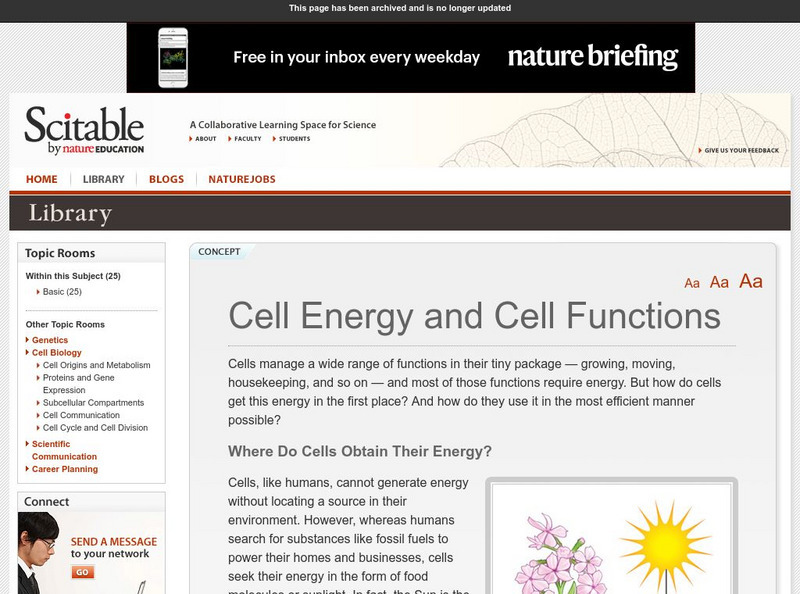
Task: Select the medium Aa font size
Action: point(719,283)
